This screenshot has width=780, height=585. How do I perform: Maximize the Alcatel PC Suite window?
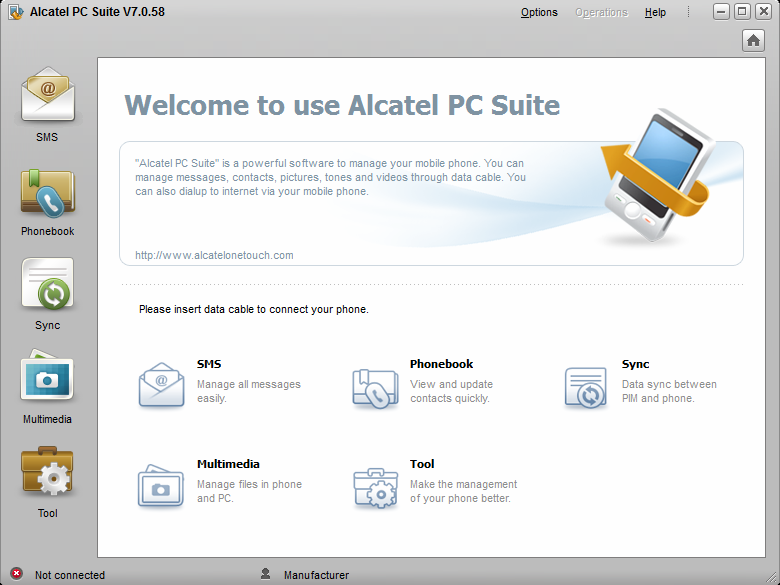click(x=742, y=11)
